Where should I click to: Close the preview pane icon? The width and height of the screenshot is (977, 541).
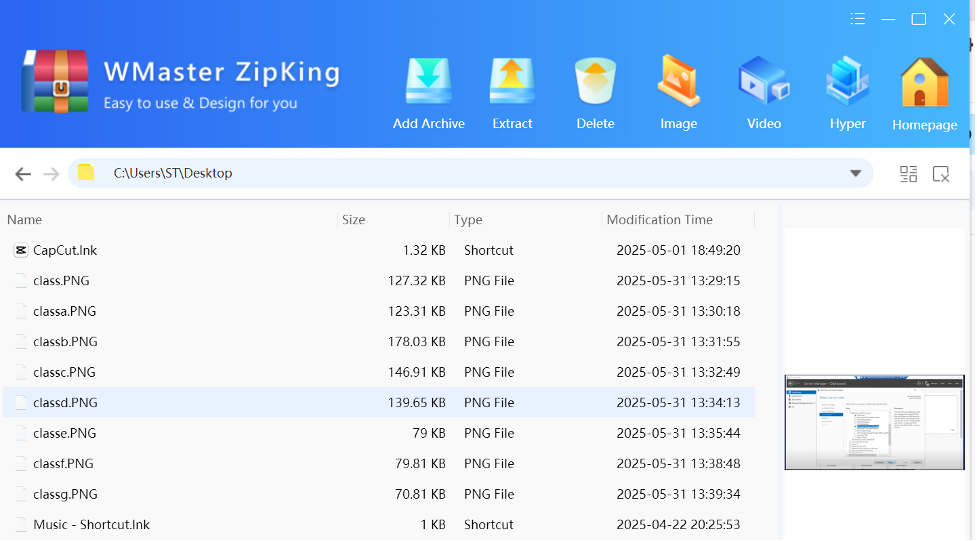941,174
